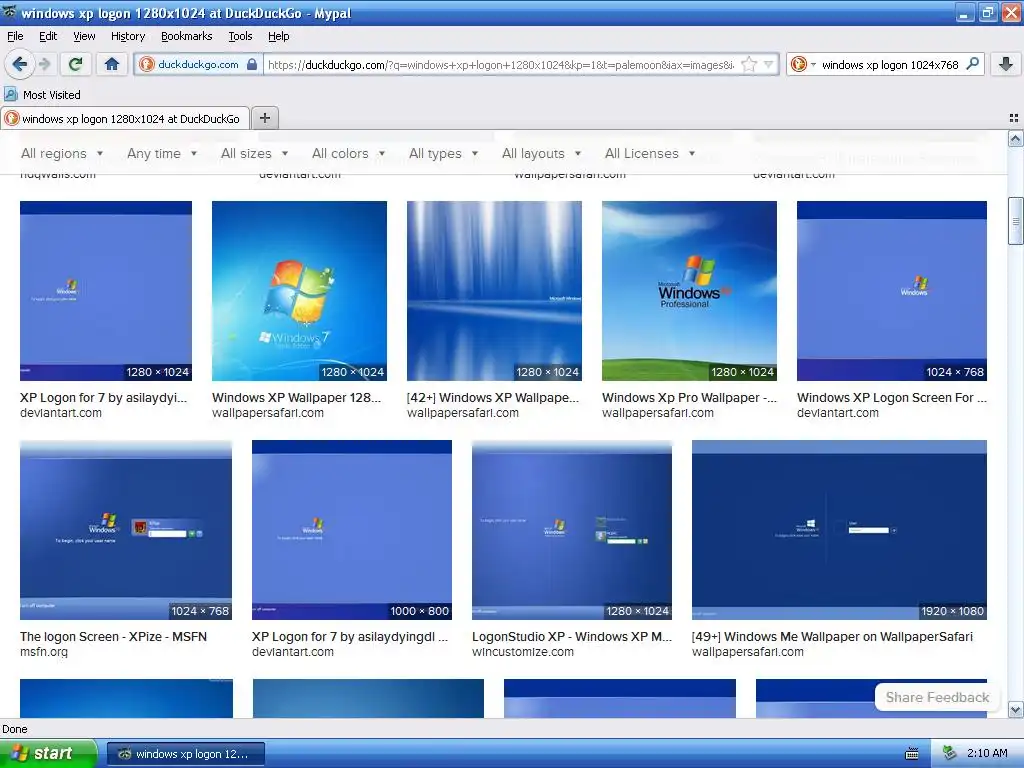Click the Windows Xp Pro Wallpaper title link

click(689, 397)
